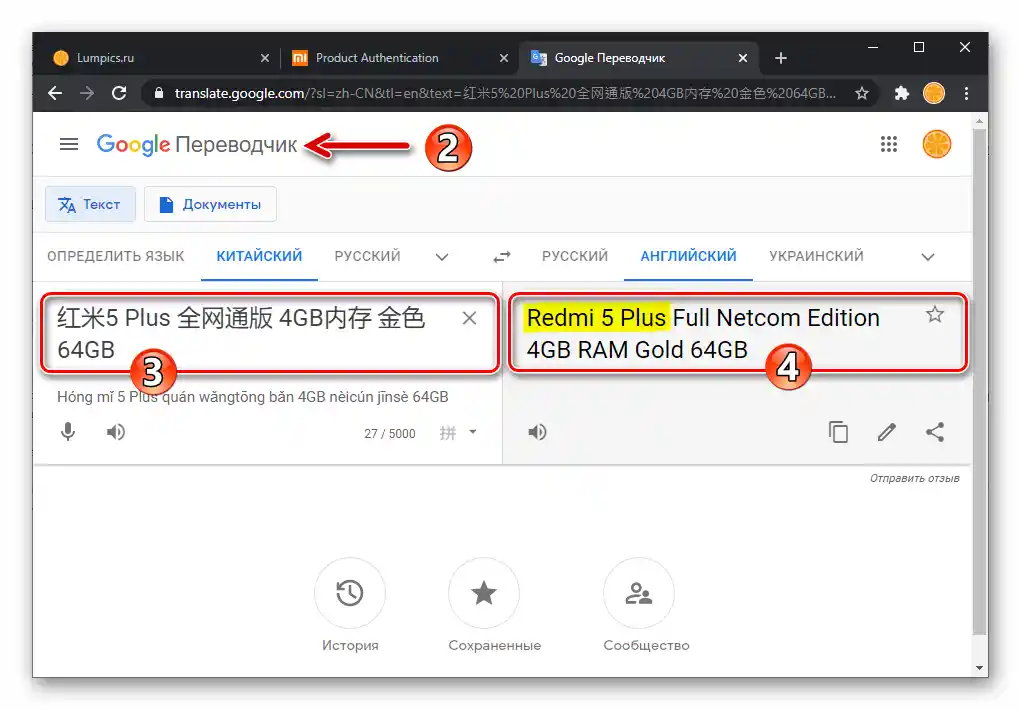1021x710 pixels.
Task: Open the orange Google account avatar
Action: click(936, 144)
